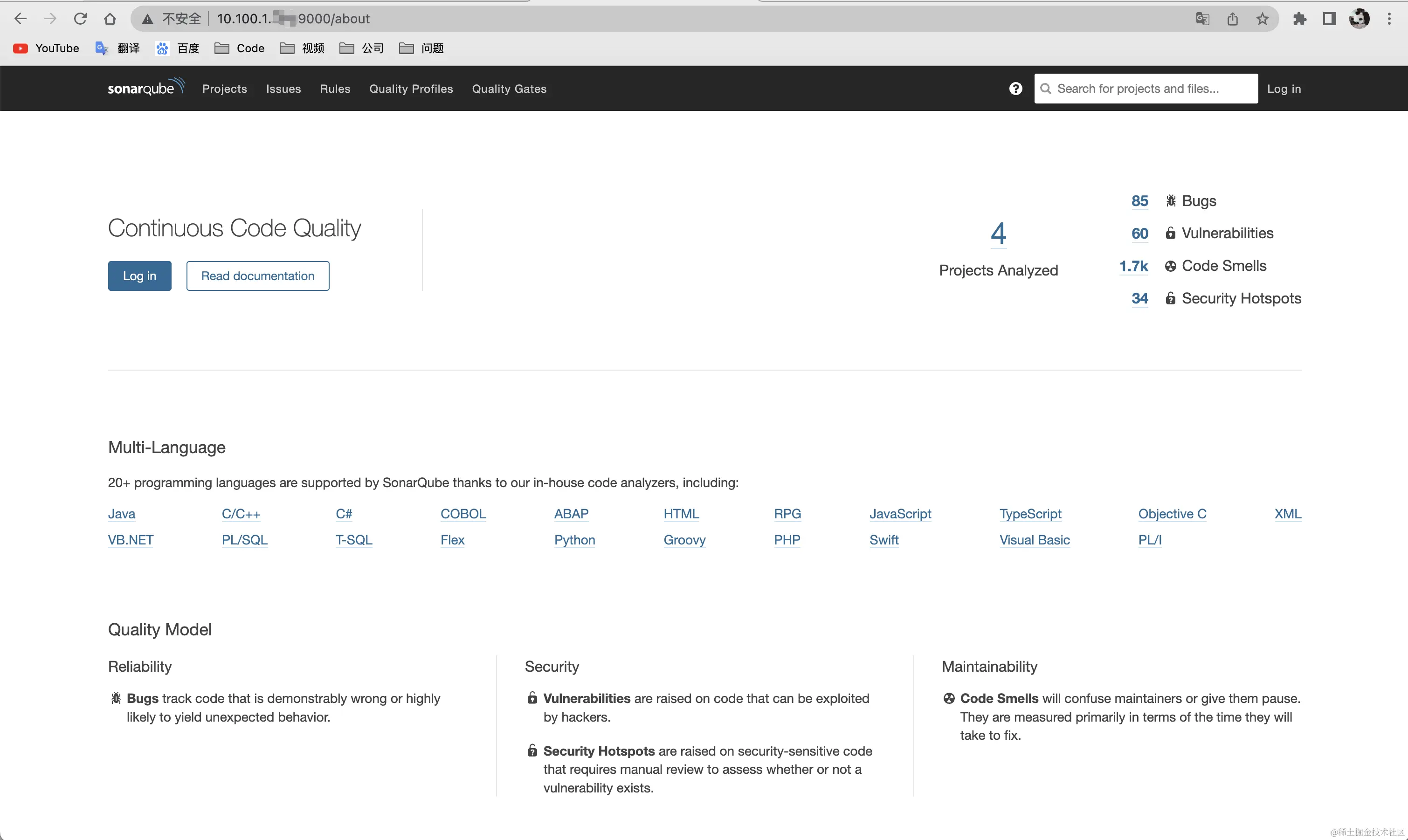Click the browser reload icon

[80, 19]
